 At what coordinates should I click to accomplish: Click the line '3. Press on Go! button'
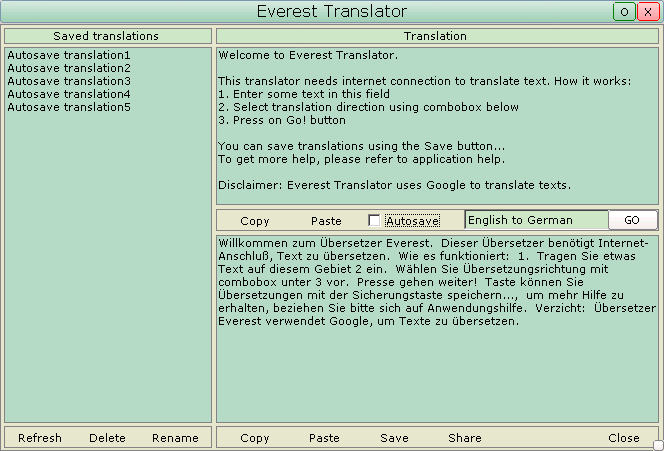pyautogui.click(x=282, y=120)
